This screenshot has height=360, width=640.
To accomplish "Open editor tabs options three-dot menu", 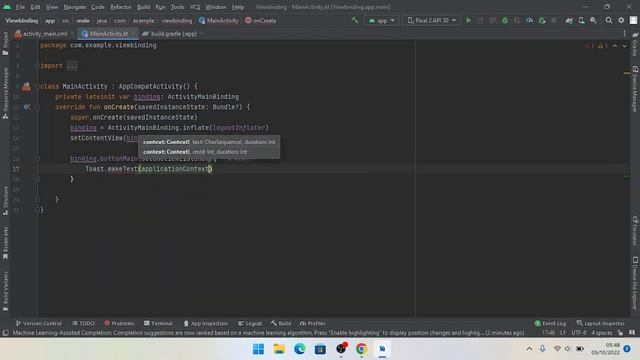I will tap(624, 33).
